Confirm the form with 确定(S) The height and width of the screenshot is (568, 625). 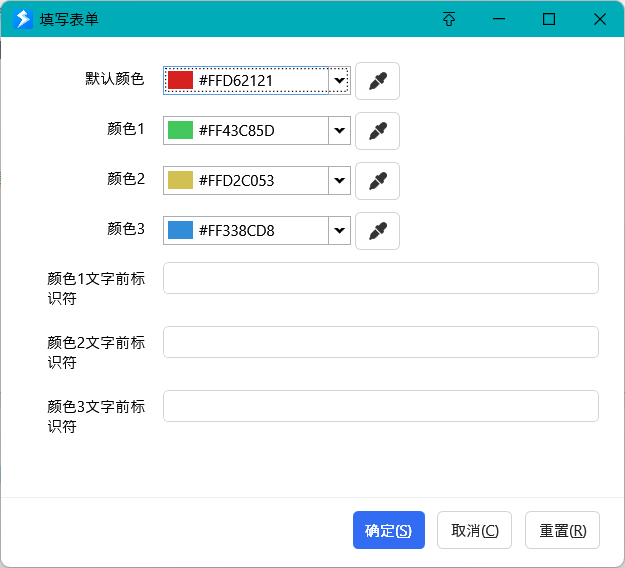[x=389, y=530]
